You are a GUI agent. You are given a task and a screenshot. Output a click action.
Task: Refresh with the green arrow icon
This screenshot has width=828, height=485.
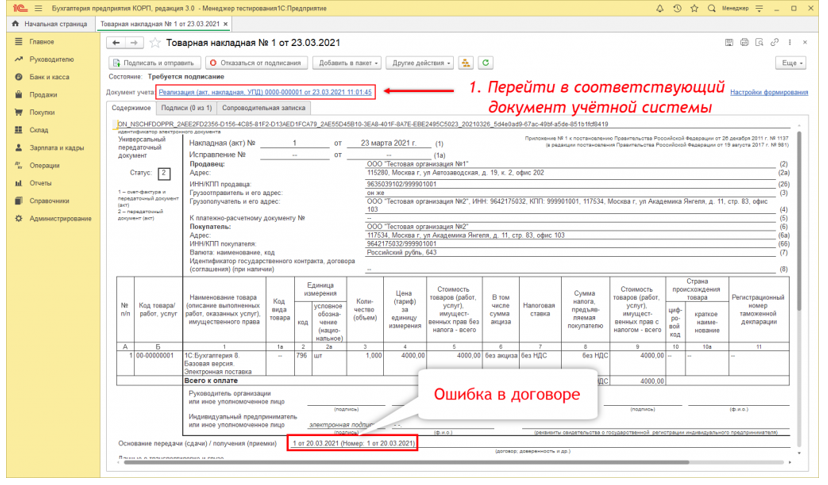tap(485, 63)
